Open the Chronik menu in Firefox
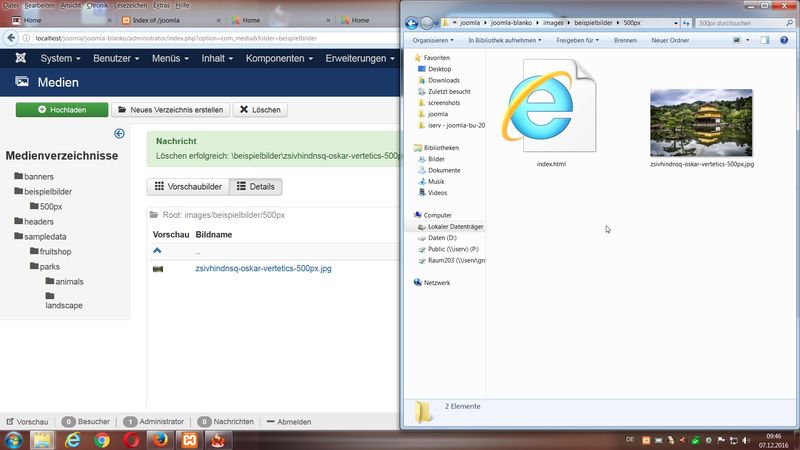 (x=97, y=5)
